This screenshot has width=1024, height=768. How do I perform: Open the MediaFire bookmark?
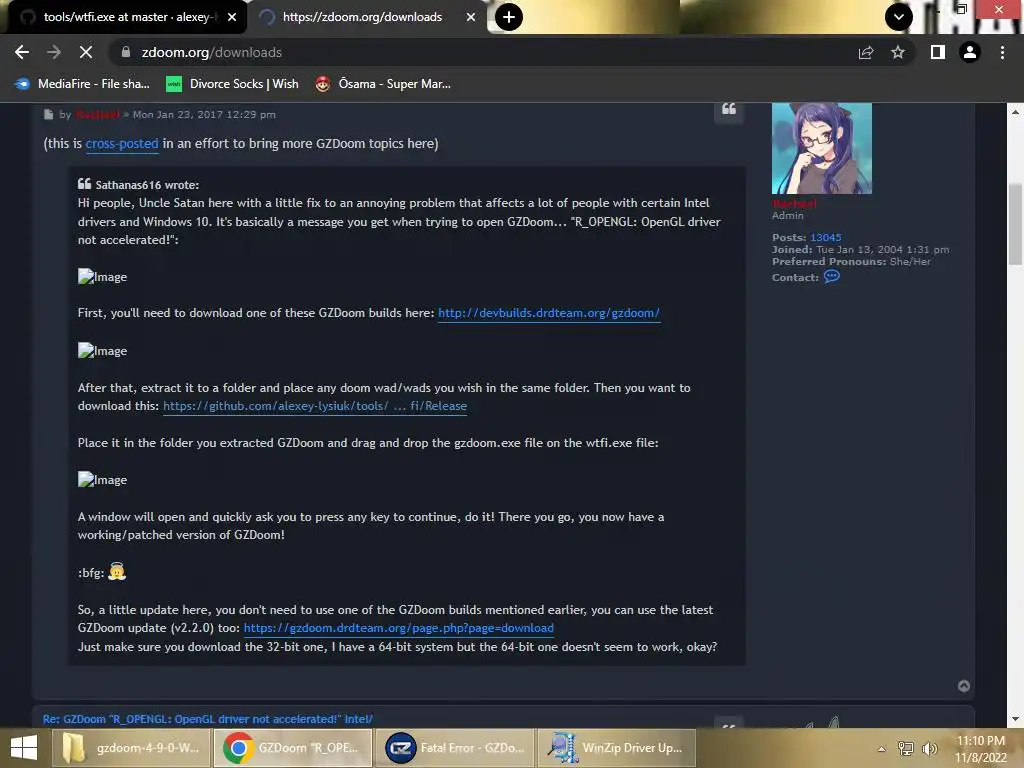click(x=82, y=84)
